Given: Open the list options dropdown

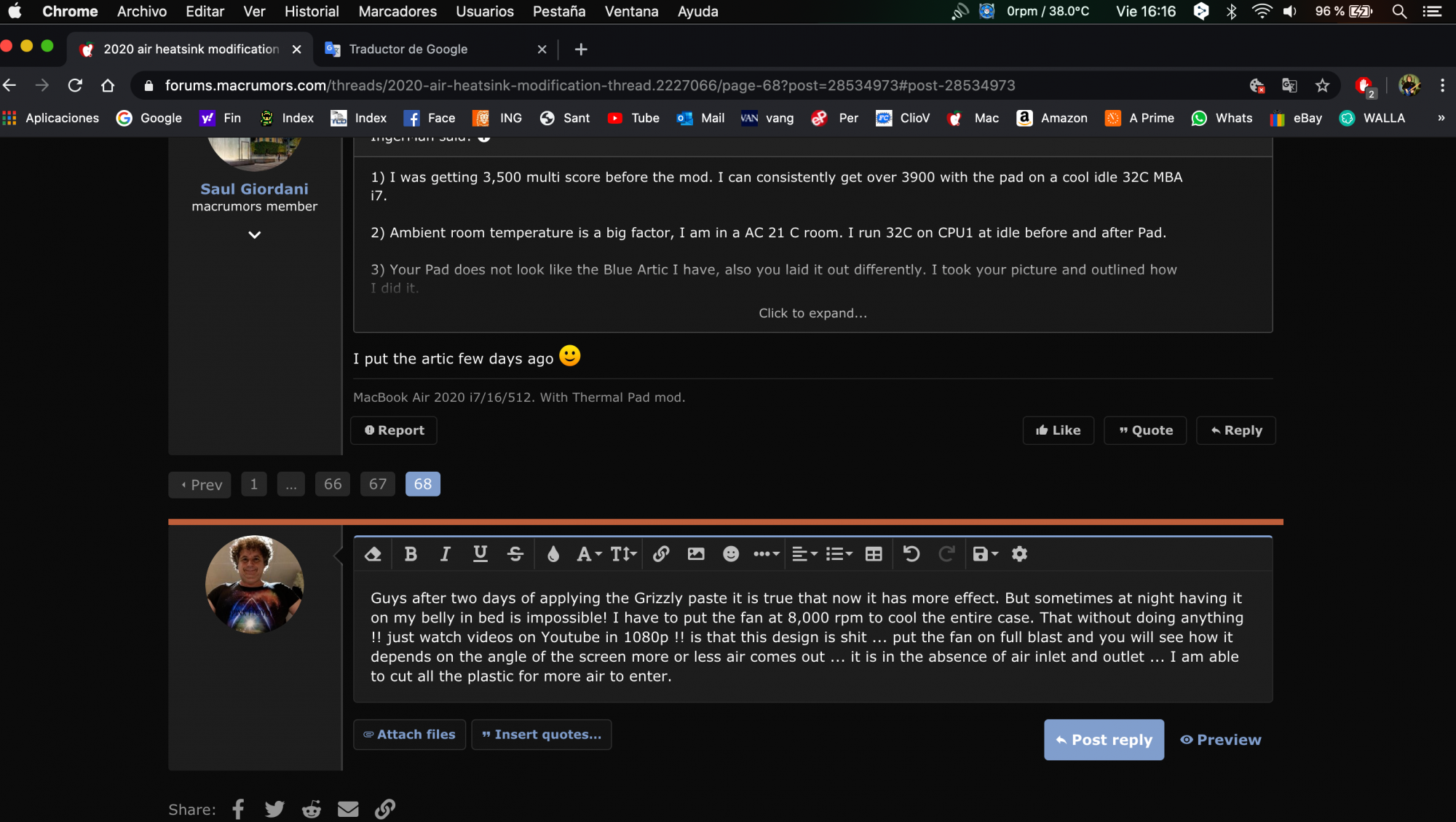Looking at the screenshot, I should [x=839, y=554].
